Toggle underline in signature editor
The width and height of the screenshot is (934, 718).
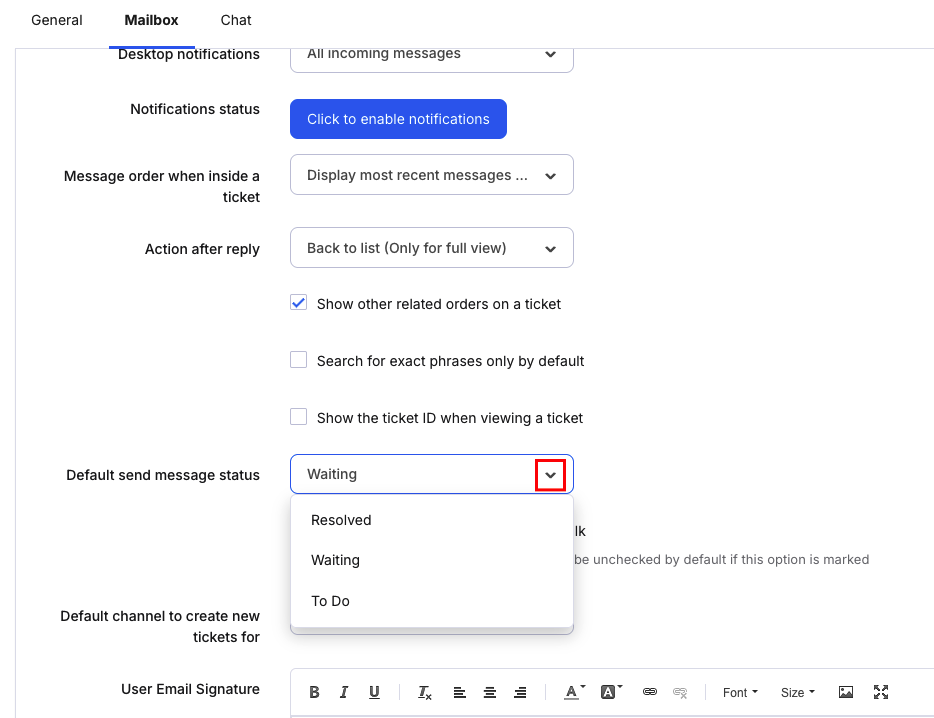coord(374,692)
